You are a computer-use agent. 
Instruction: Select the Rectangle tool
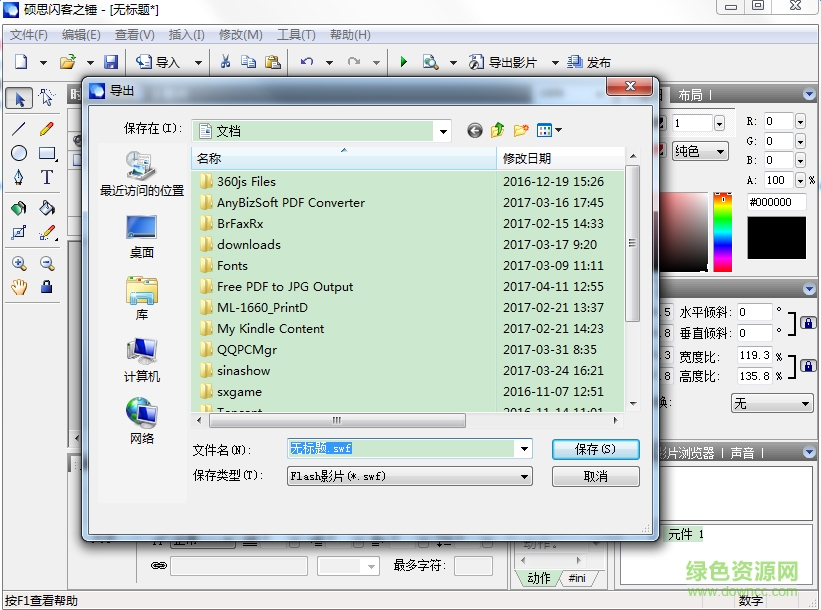click(46, 153)
